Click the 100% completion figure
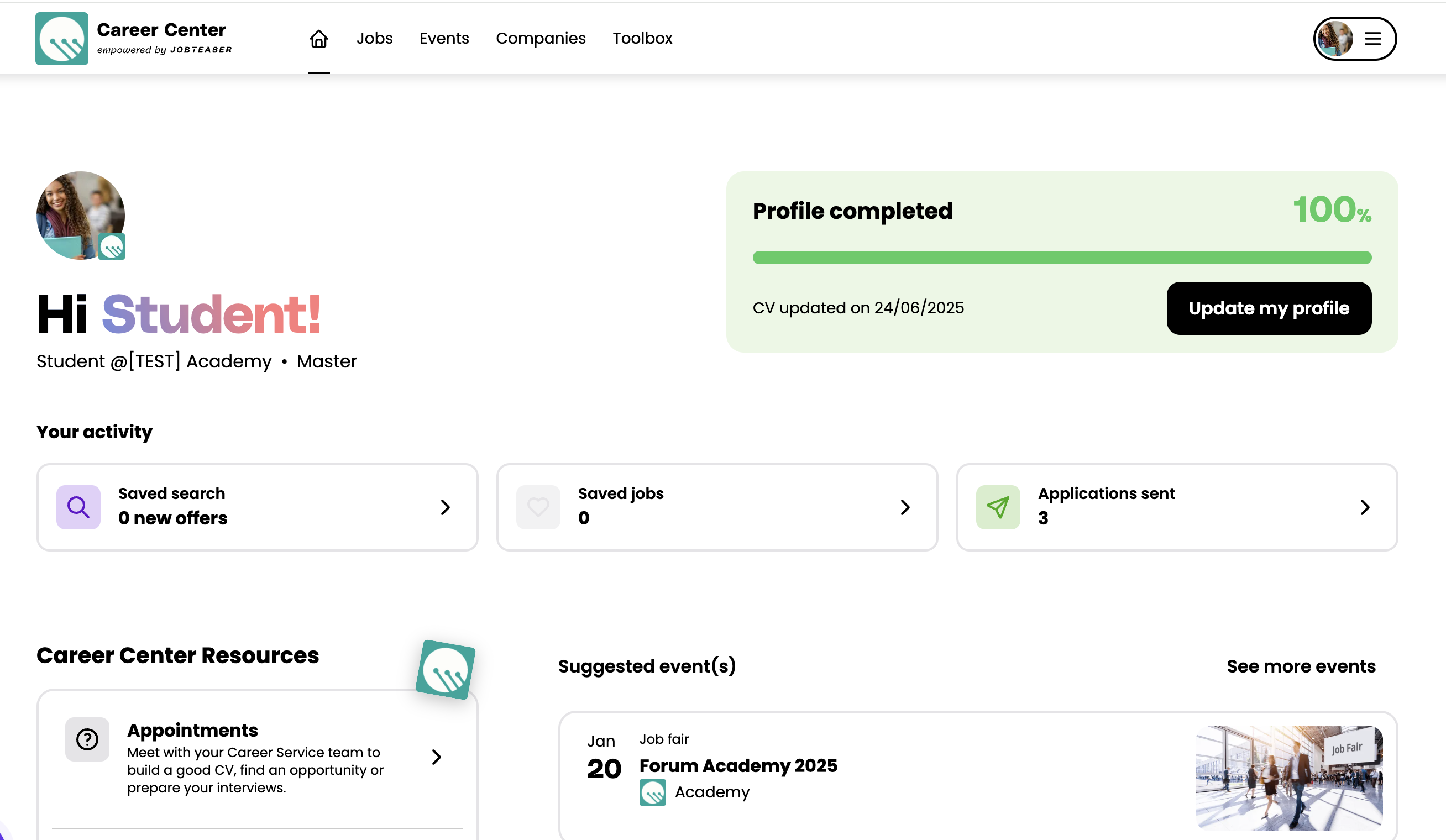This screenshot has width=1446, height=840. 1331,210
